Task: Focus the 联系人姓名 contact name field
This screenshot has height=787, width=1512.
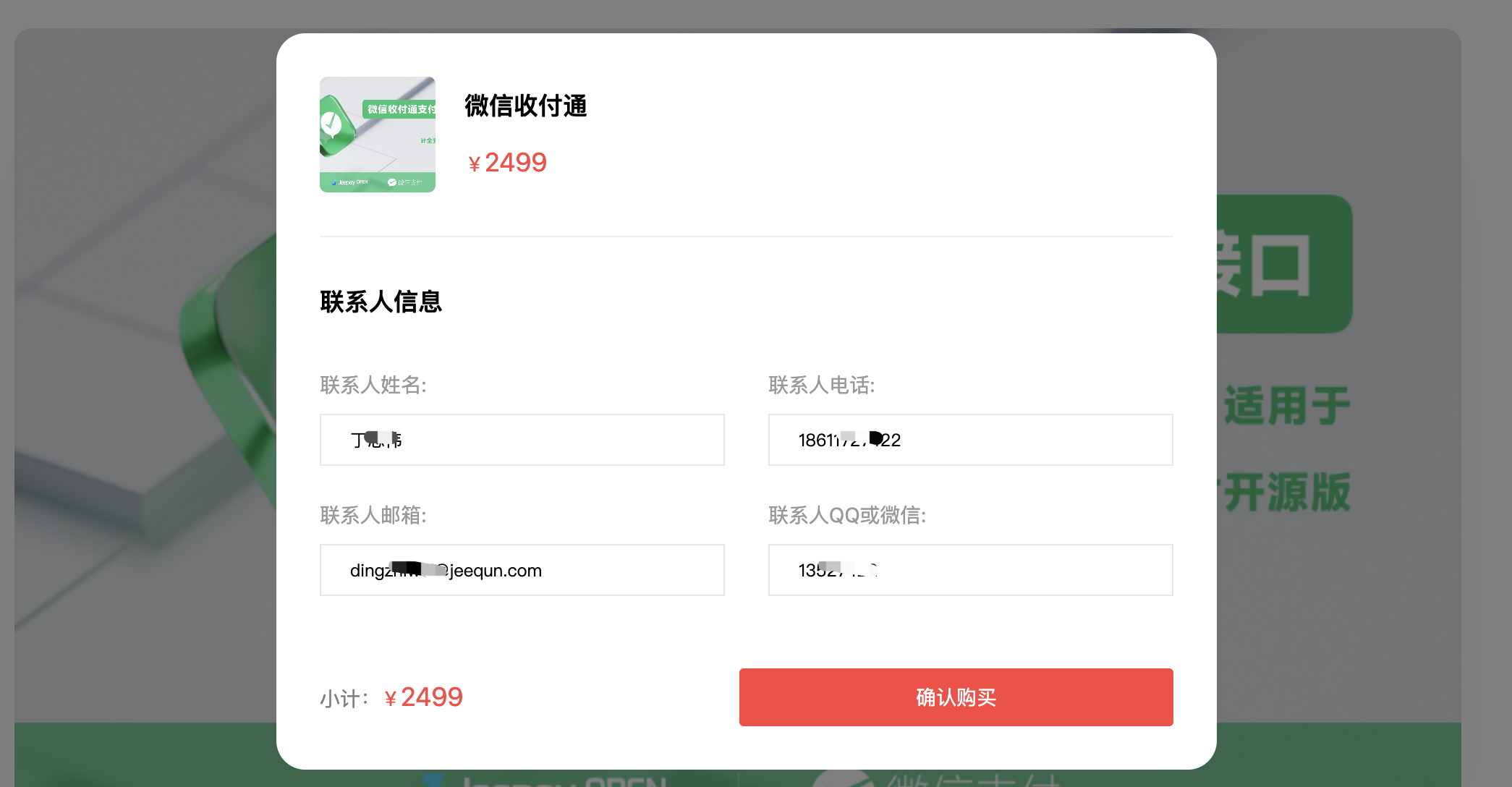Action: (x=522, y=440)
